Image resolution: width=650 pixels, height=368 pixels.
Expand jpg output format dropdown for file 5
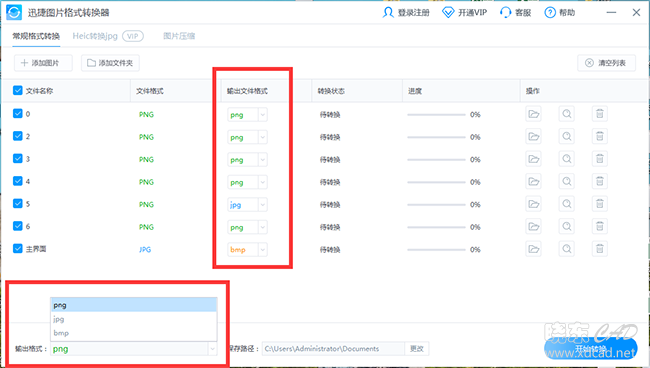pyautogui.click(x=262, y=205)
